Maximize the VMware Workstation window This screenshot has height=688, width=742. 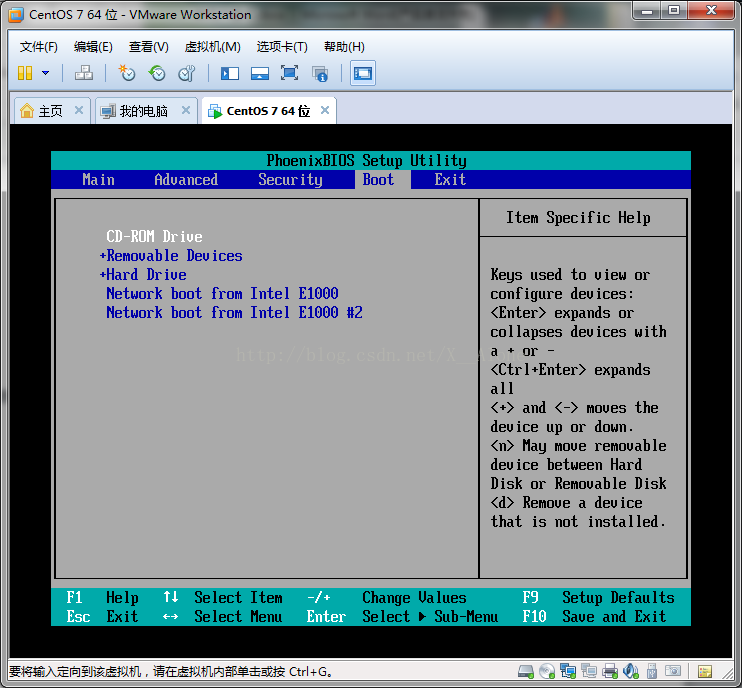[x=674, y=10]
